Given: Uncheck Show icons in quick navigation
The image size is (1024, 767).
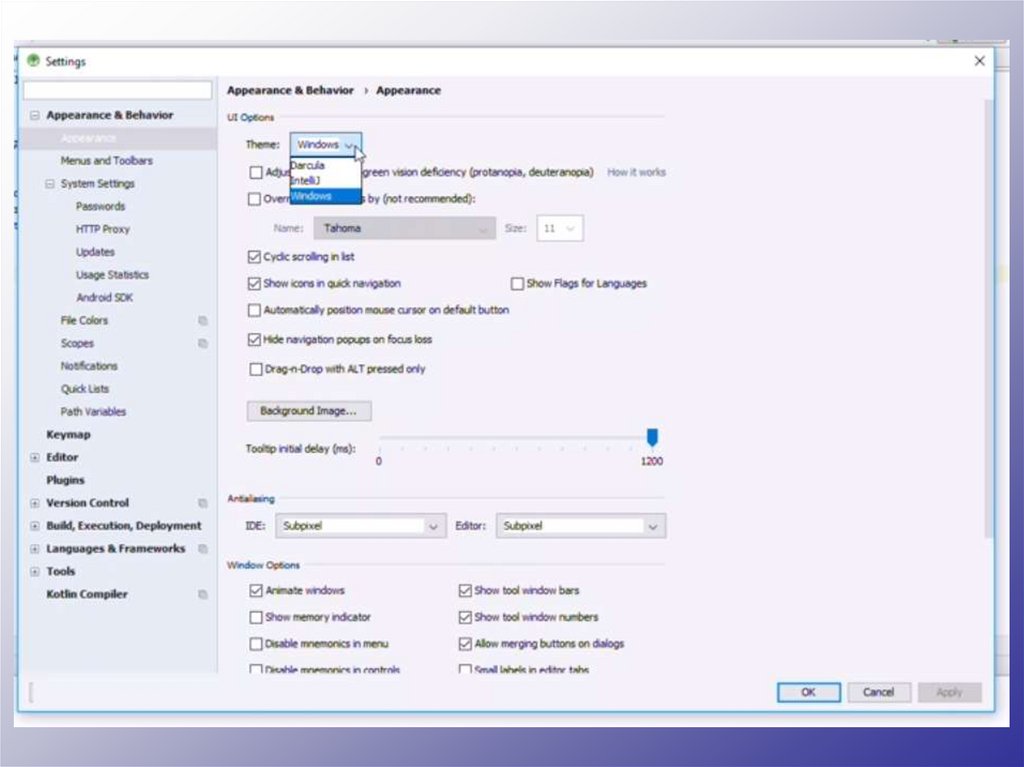Looking at the screenshot, I should (x=254, y=284).
